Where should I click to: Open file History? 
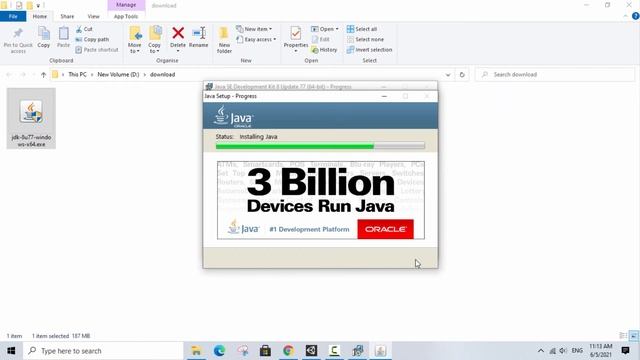coord(324,49)
